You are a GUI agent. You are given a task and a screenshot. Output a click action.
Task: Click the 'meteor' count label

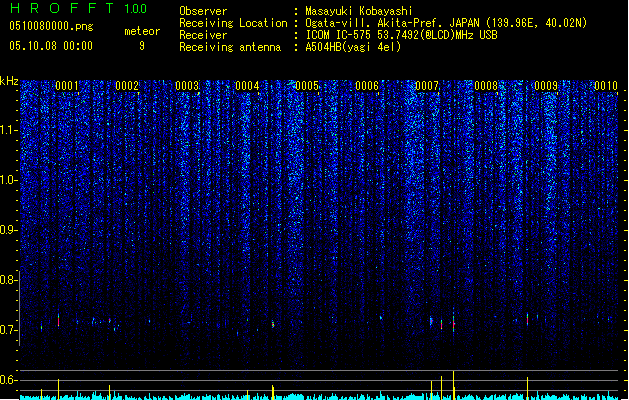click(x=142, y=31)
